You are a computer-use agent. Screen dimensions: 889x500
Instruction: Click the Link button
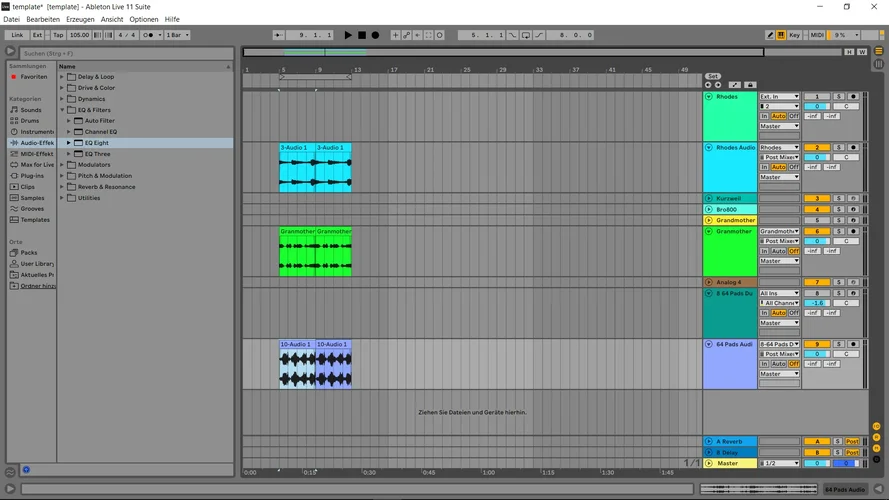pyautogui.click(x=17, y=35)
